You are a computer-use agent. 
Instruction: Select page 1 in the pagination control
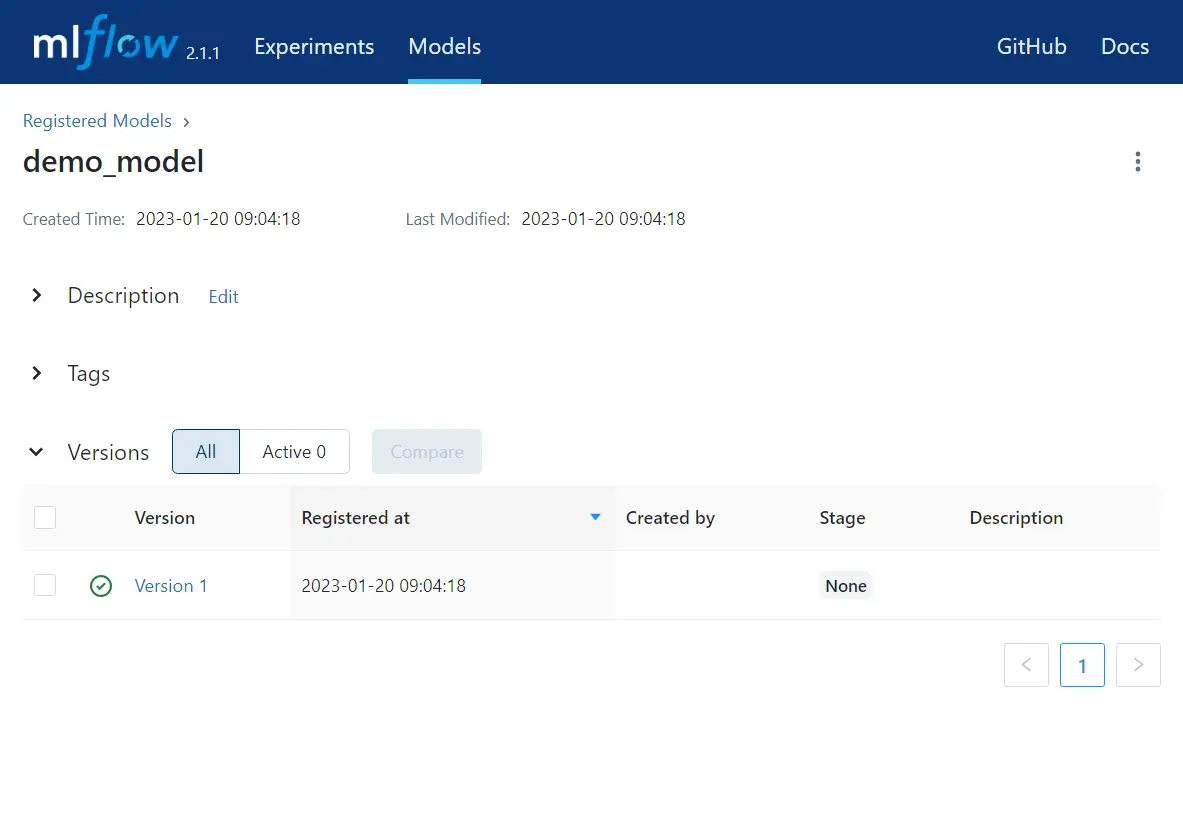1082,664
